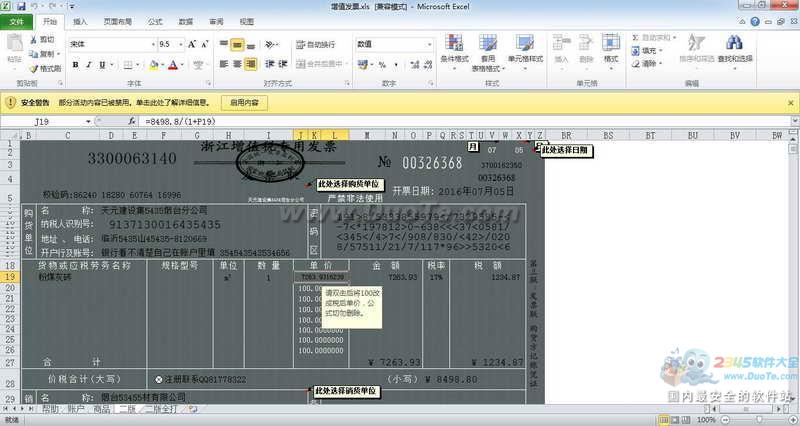Undo the last action
This screenshot has height=426, width=800.
[x=35, y=7]
